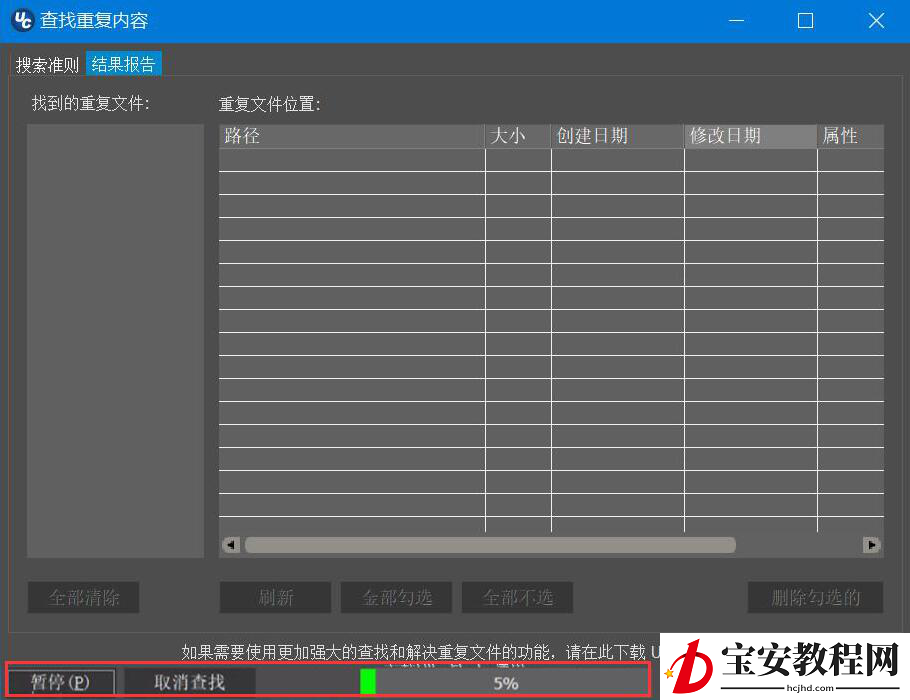Click the UltraCompare app icon in title bar
Image resolution: width=910 pixels, height=700 pixels.
pos(23,20)
